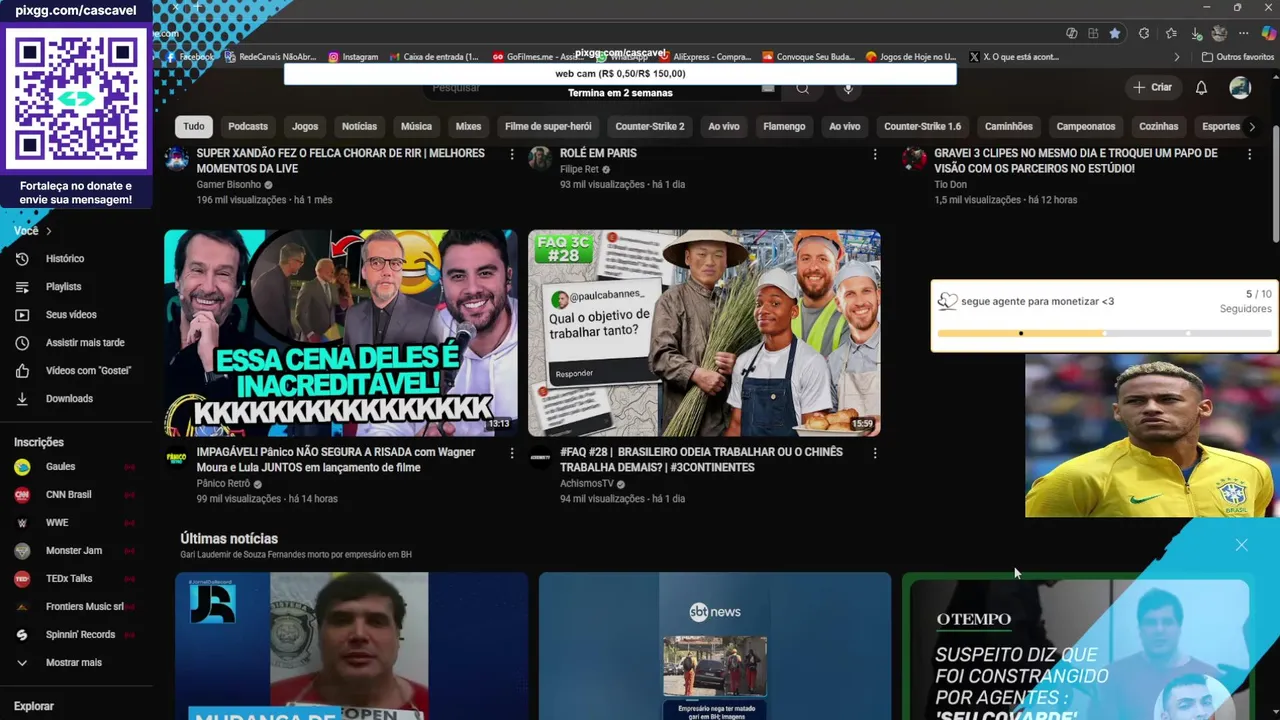Open the browser downloads icon

coord(1197,33)
